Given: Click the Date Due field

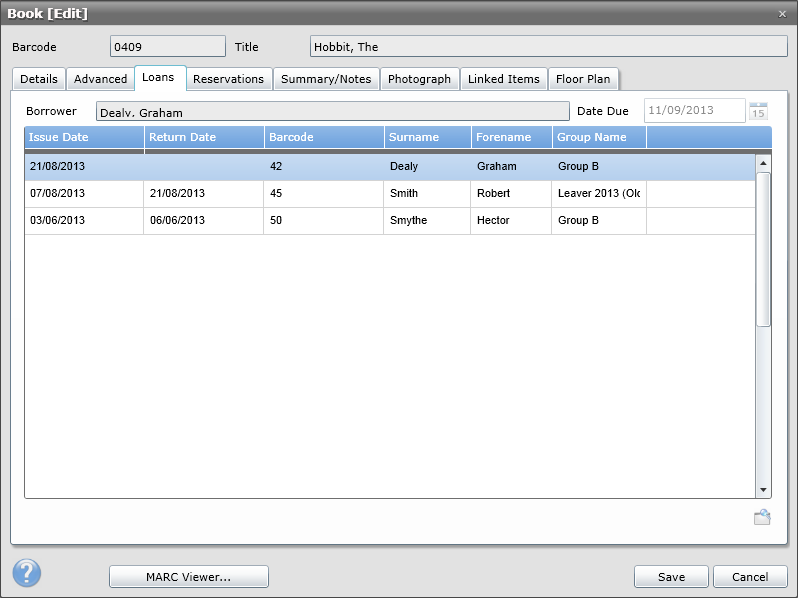Looking at the screenshot, I should point(694,111).
